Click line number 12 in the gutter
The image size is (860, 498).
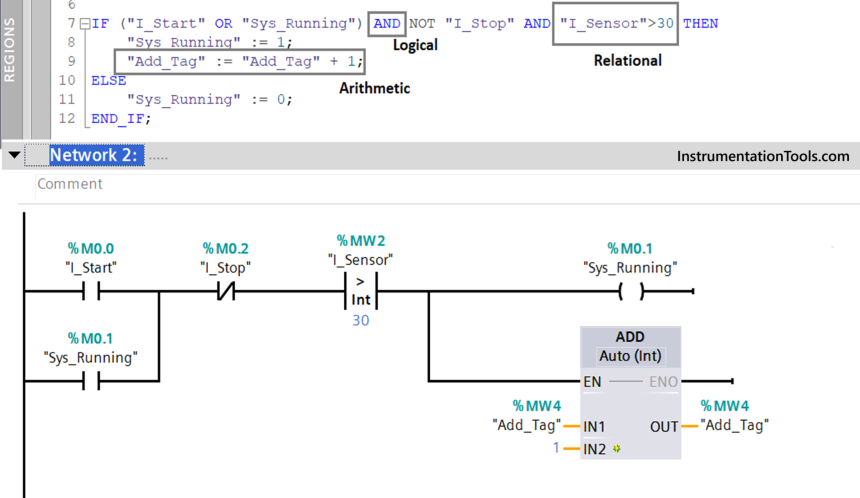click(x=67, y=118)
